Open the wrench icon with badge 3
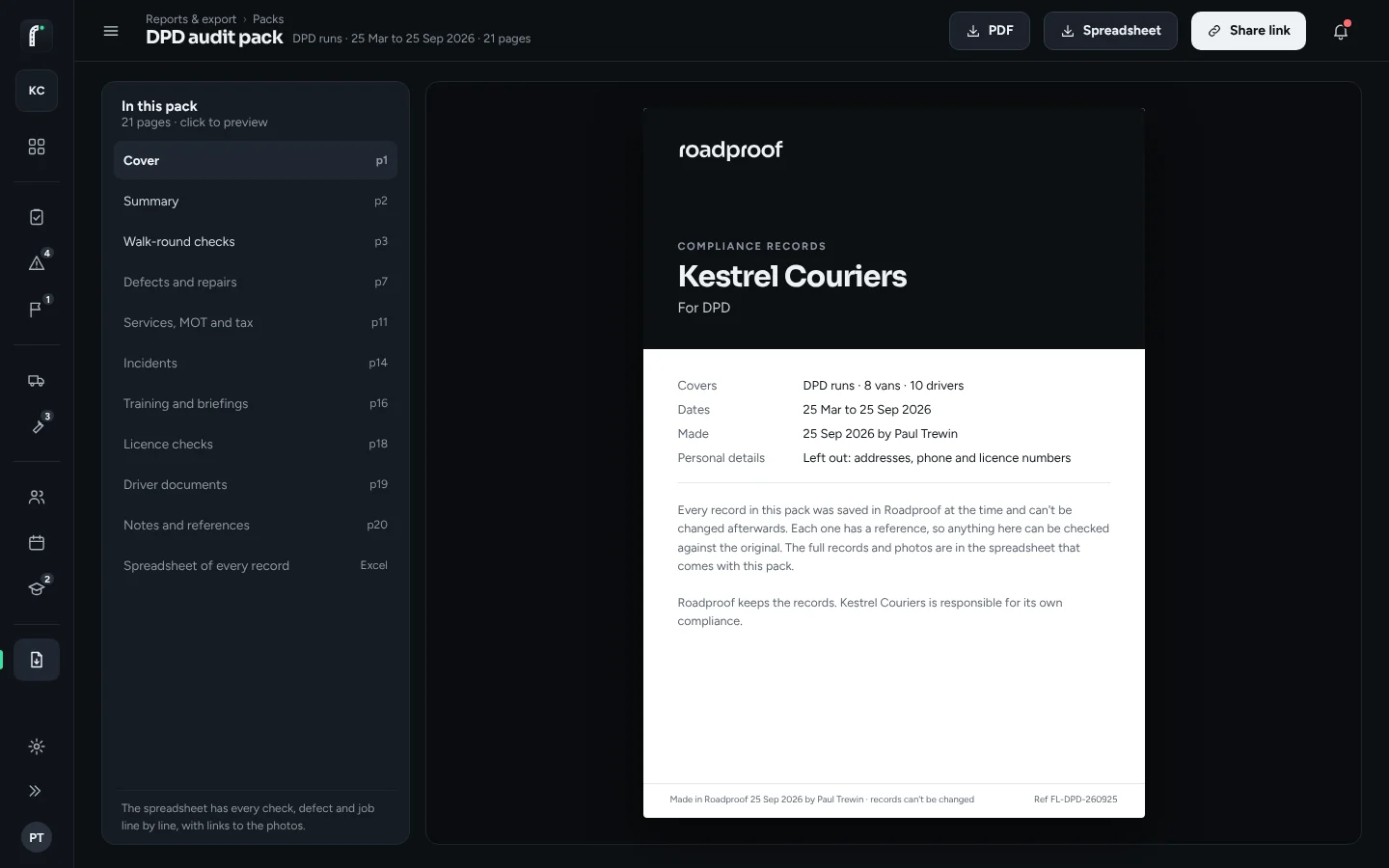Viewport: 1389px width, 868px height. point(37,426)
